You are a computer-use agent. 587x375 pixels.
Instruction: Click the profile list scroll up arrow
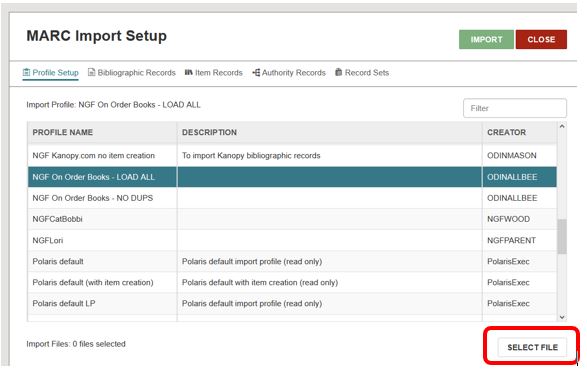(x=562, y=126)
